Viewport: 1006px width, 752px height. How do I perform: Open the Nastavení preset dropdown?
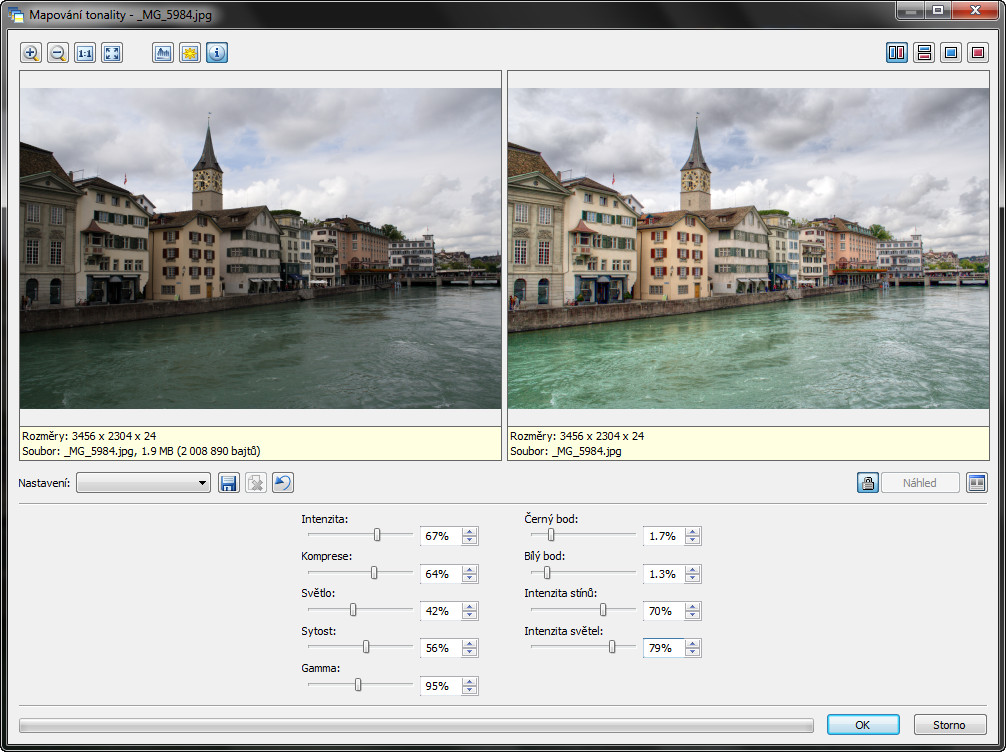click(143, 483)
